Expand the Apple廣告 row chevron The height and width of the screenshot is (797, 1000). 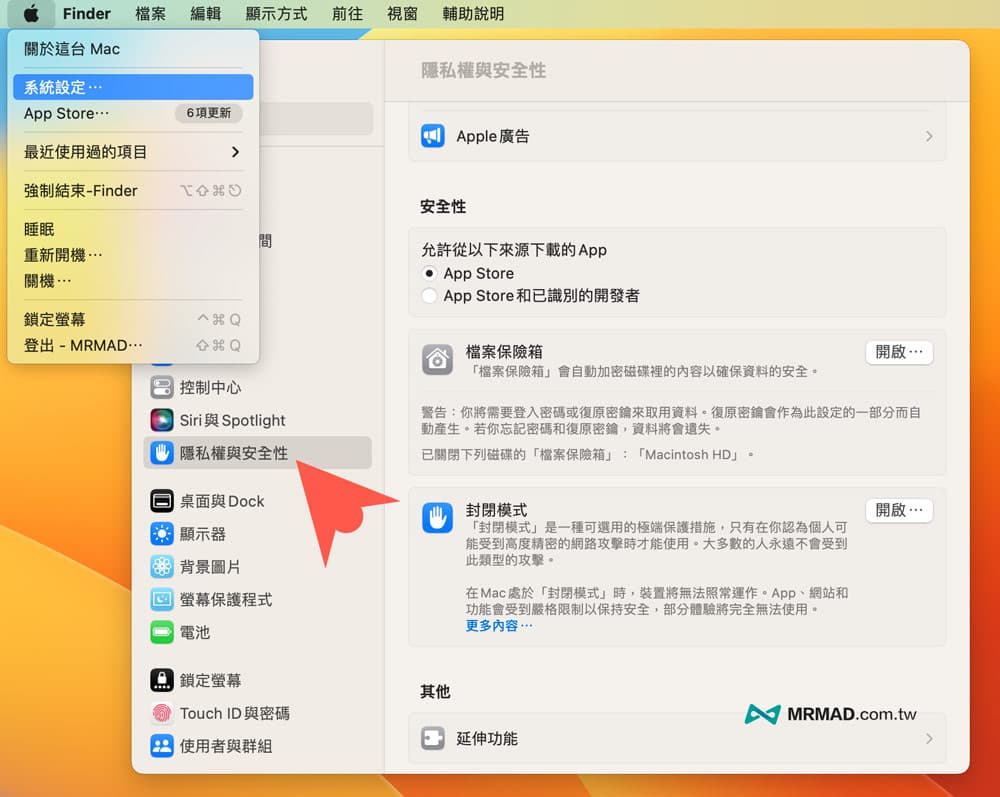coord(929,136)
